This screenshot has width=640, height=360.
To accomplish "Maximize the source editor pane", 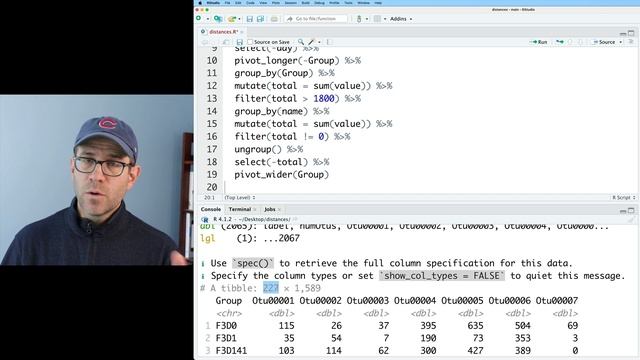I will click(x=631, y=33).
